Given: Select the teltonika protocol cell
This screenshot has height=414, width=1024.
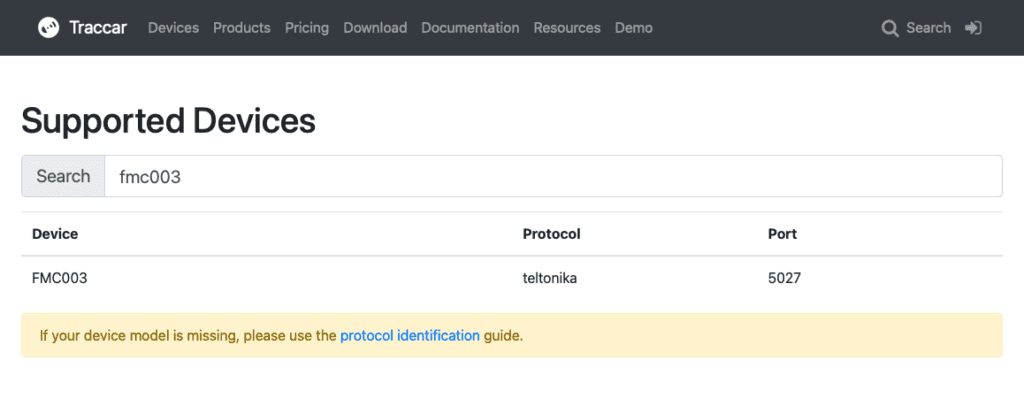Looking at the screenshot, I should [x=549, y=278].
